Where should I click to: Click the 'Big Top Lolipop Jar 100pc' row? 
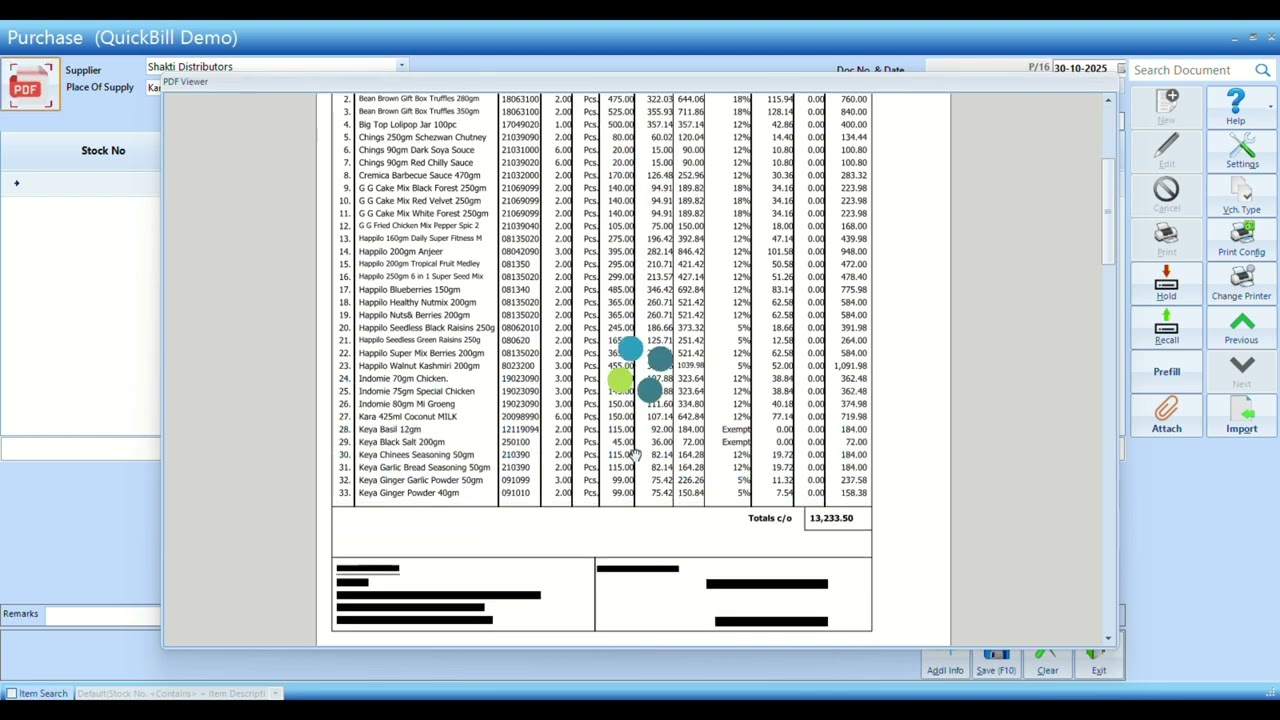(x=604, y=124)
